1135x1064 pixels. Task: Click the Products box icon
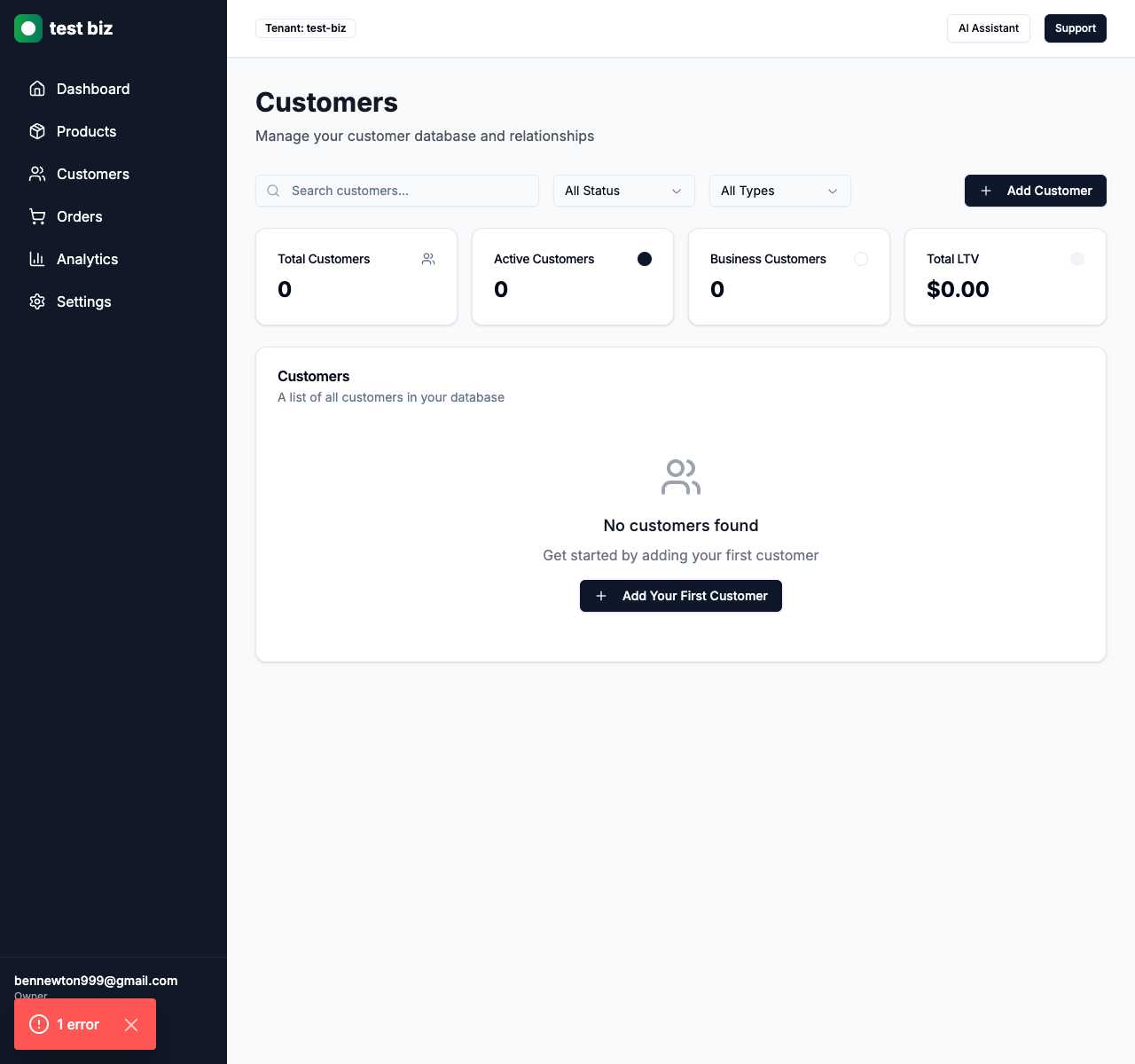click(37, 131)
